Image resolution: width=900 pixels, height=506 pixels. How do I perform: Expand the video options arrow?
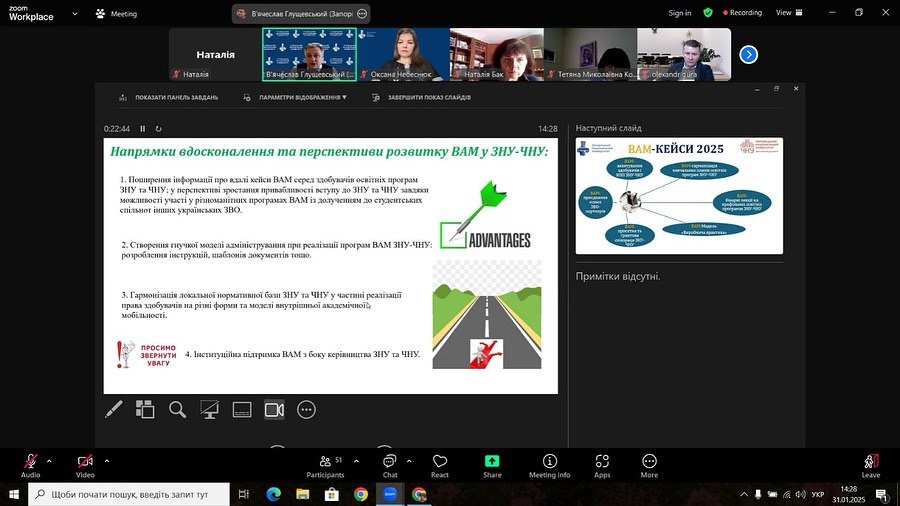[106, 461]
